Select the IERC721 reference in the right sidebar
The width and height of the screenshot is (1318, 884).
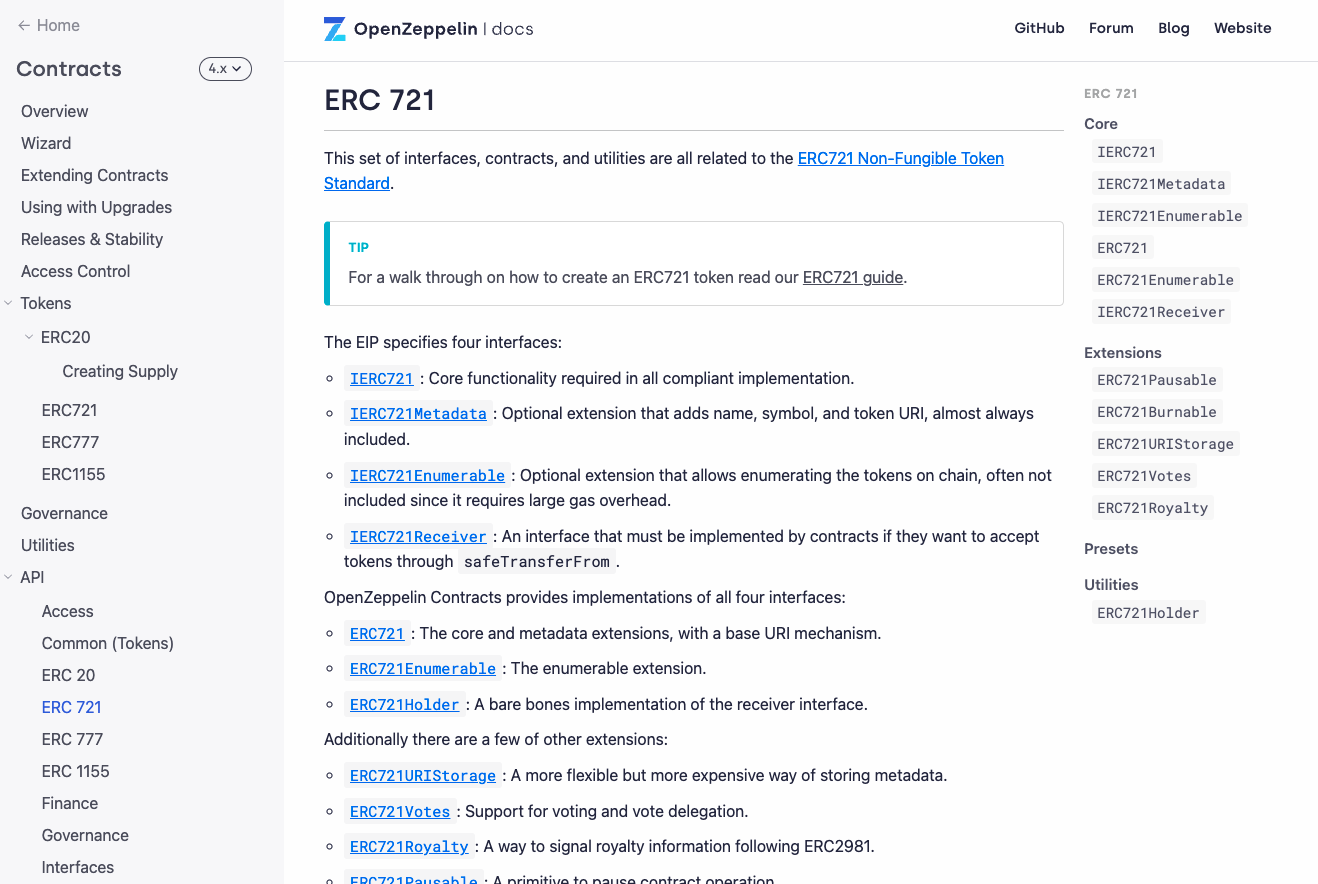(1126, 151)
